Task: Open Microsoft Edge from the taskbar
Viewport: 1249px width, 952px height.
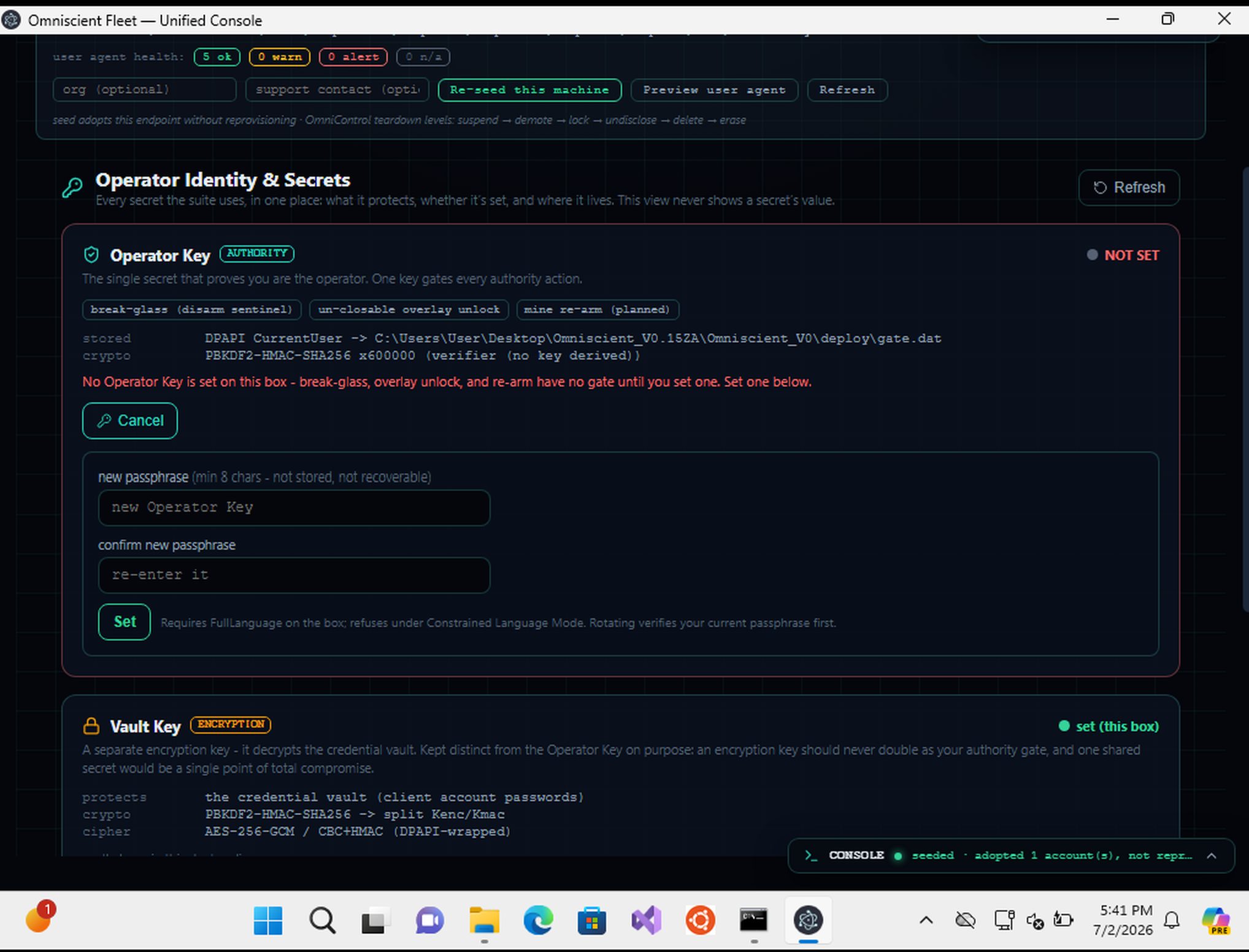Action: pyautogui.click(x=538, y=920)
